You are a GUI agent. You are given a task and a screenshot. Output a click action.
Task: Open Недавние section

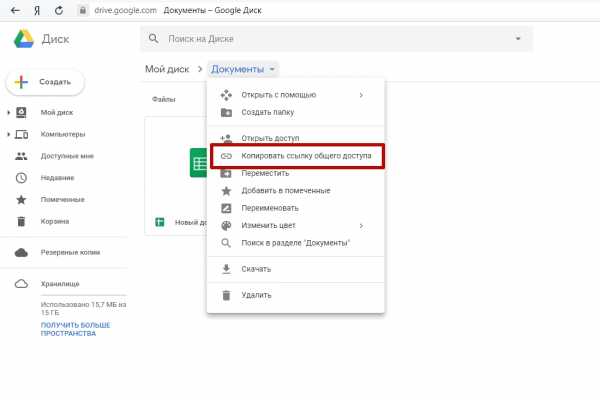[57, 178]
